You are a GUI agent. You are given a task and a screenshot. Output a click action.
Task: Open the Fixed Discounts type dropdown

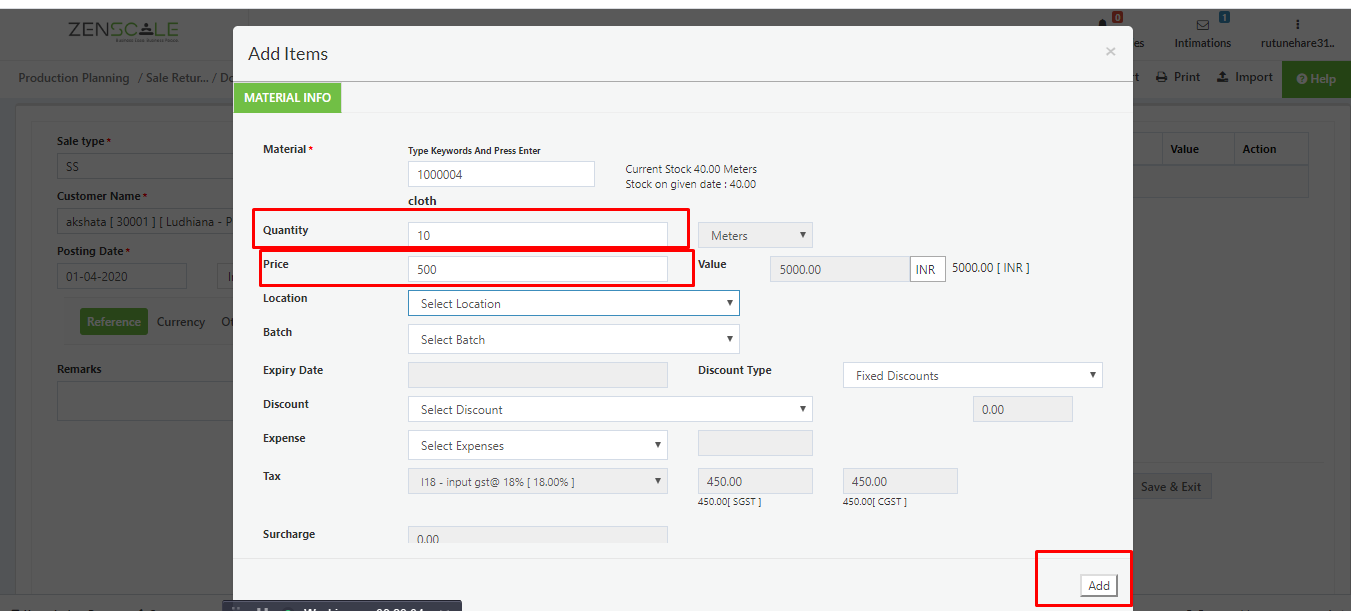click(973, 375)
